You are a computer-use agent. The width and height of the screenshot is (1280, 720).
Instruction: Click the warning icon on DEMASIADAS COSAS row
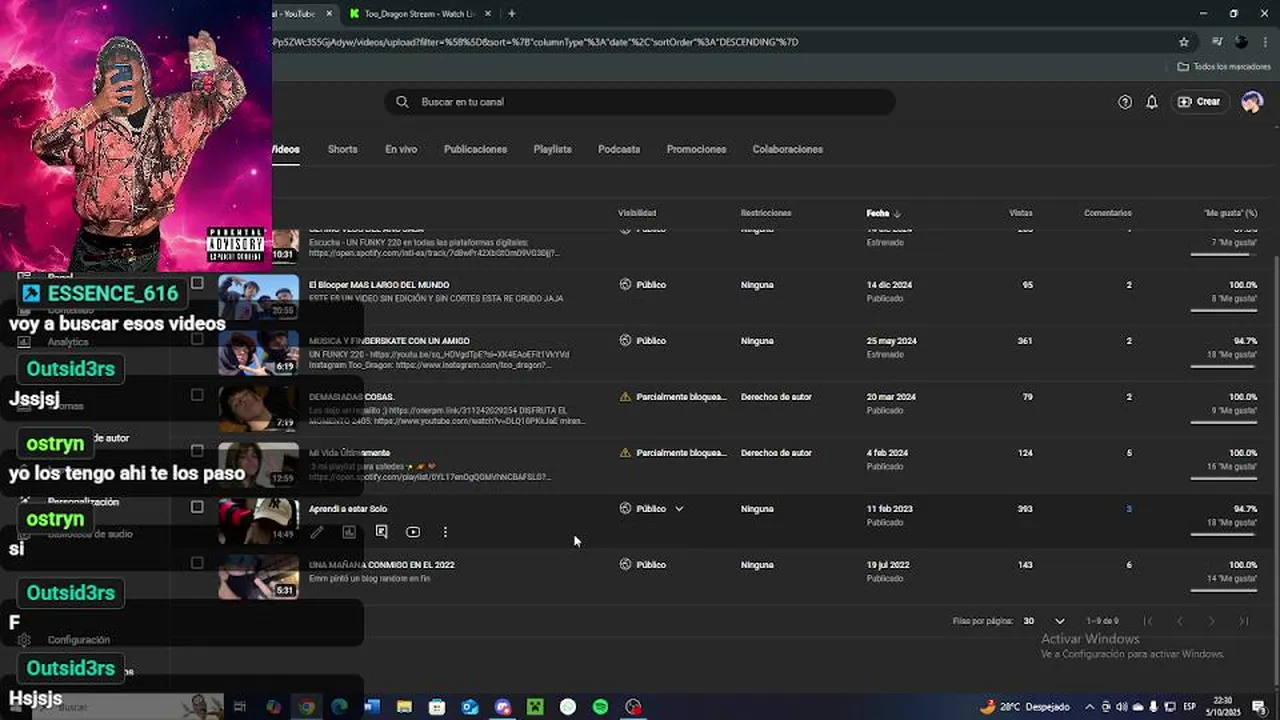(625, 397)
